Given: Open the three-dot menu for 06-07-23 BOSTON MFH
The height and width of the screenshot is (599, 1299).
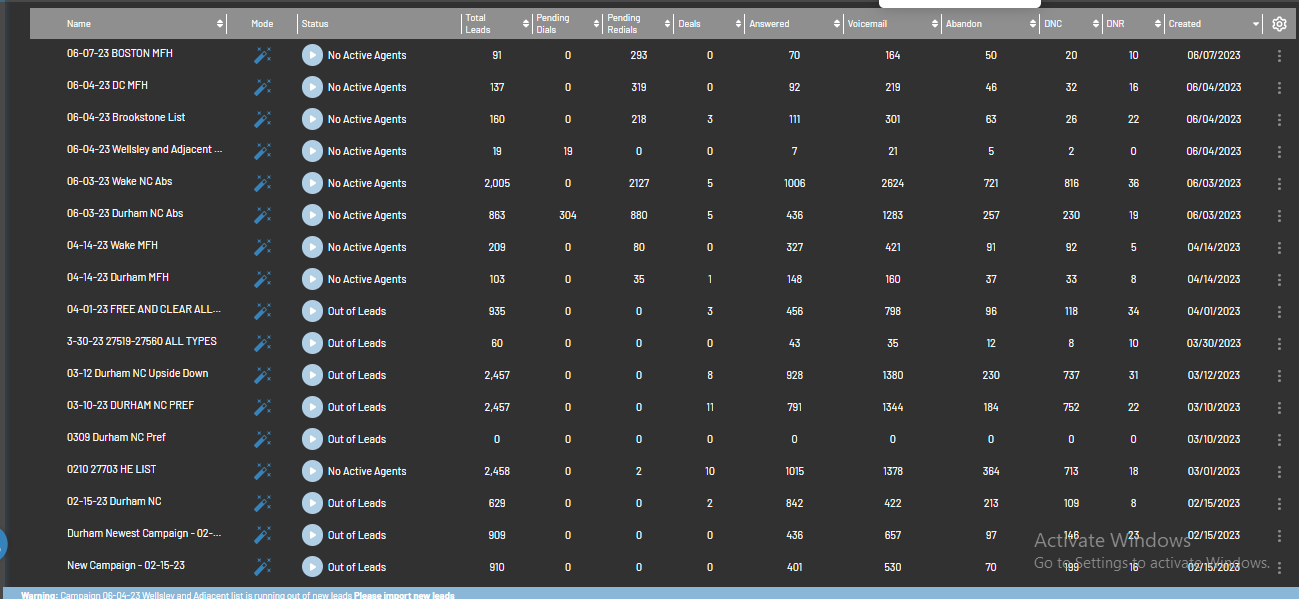Looking at the screenshot, I should pos(1279,55).
